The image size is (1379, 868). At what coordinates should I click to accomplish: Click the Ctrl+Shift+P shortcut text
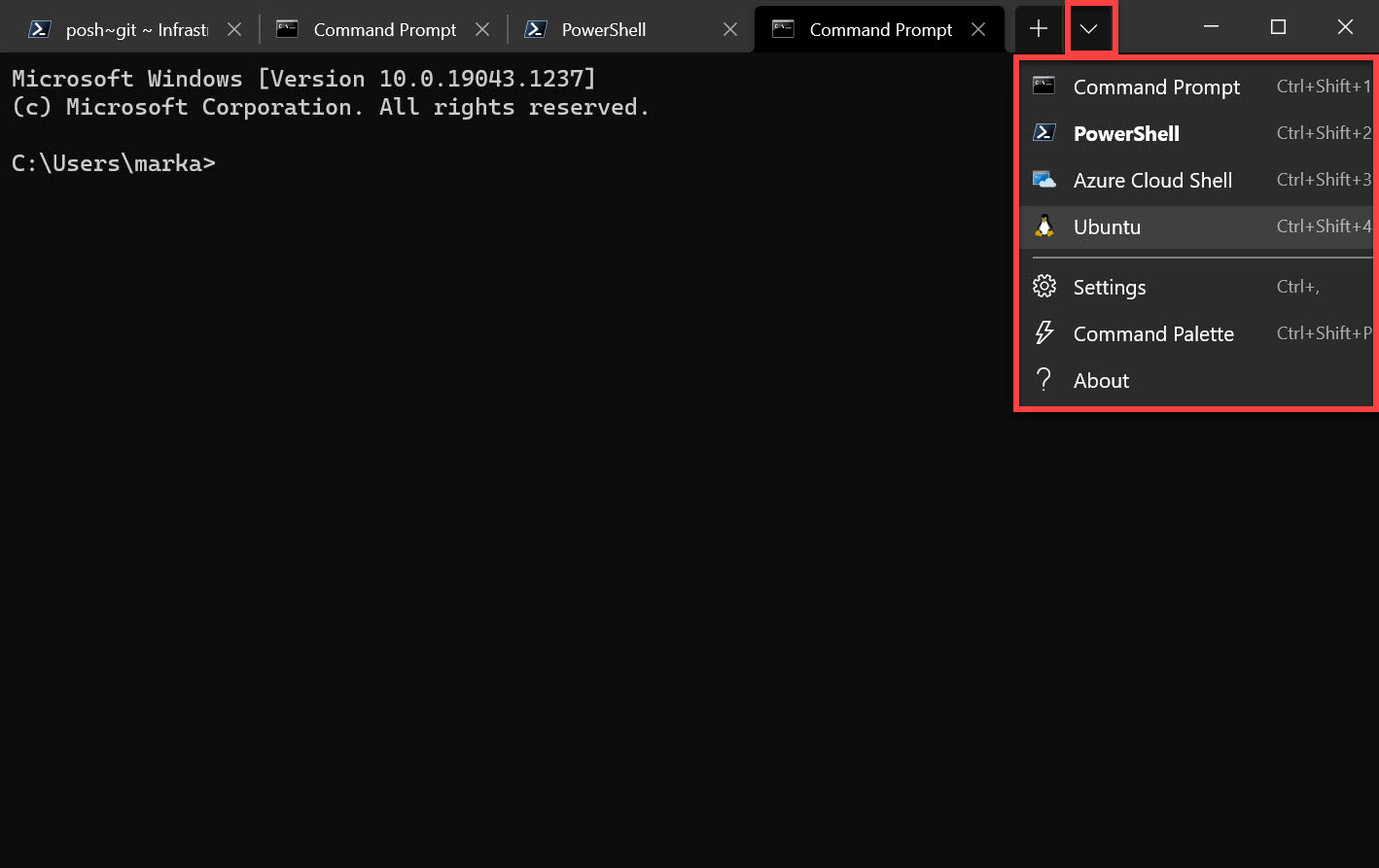[x=1324, y=333]
